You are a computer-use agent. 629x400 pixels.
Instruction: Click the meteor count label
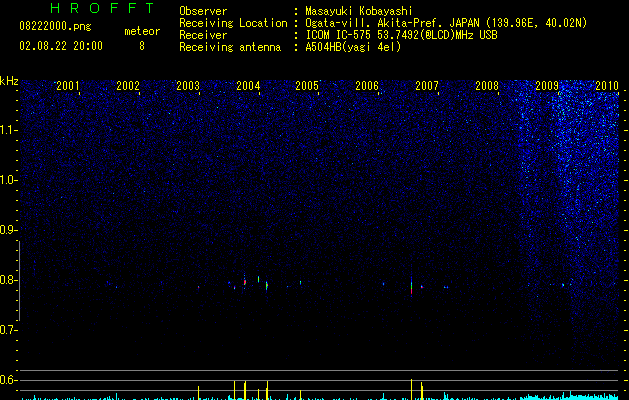pyautogui.click(x=142, y=31)
